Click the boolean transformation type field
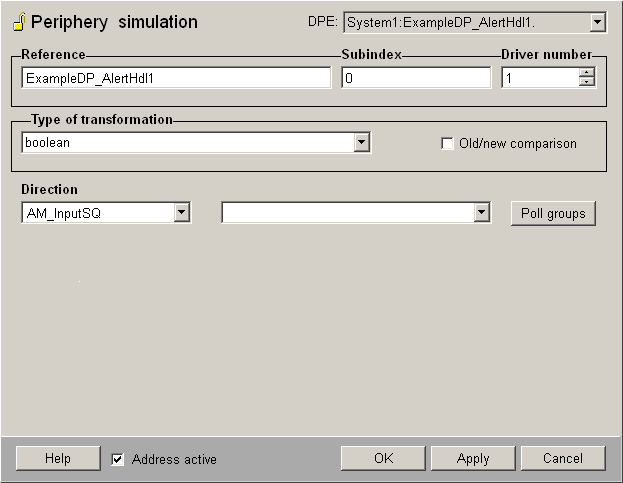 pyautogui.click(x=187, y=143)
